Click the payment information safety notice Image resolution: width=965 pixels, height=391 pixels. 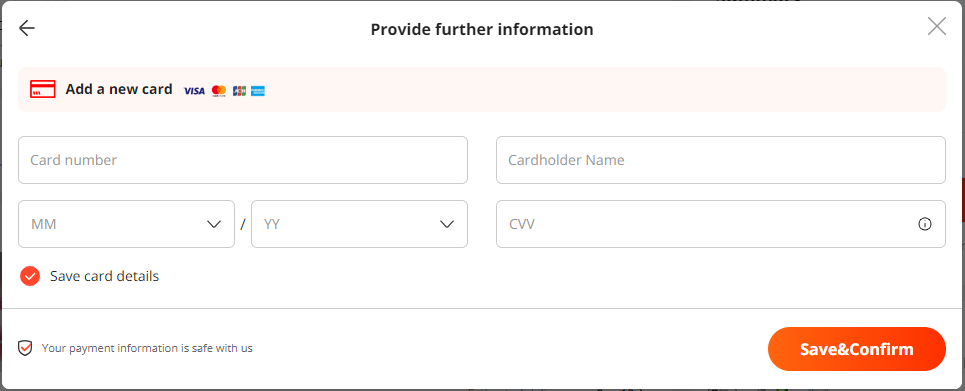click(147, 348)
